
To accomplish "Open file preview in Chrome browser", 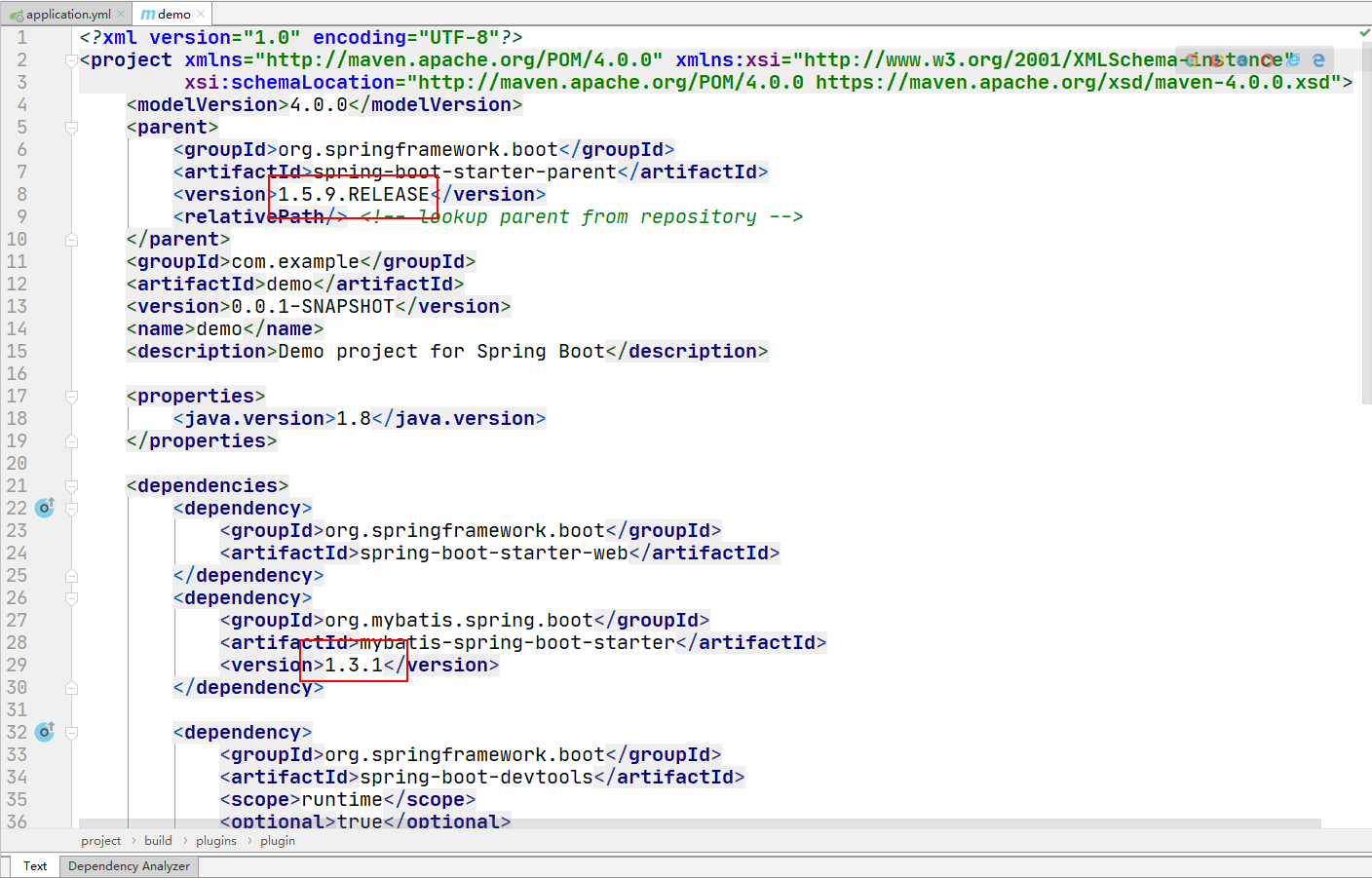I will [x=1193, y=60].
